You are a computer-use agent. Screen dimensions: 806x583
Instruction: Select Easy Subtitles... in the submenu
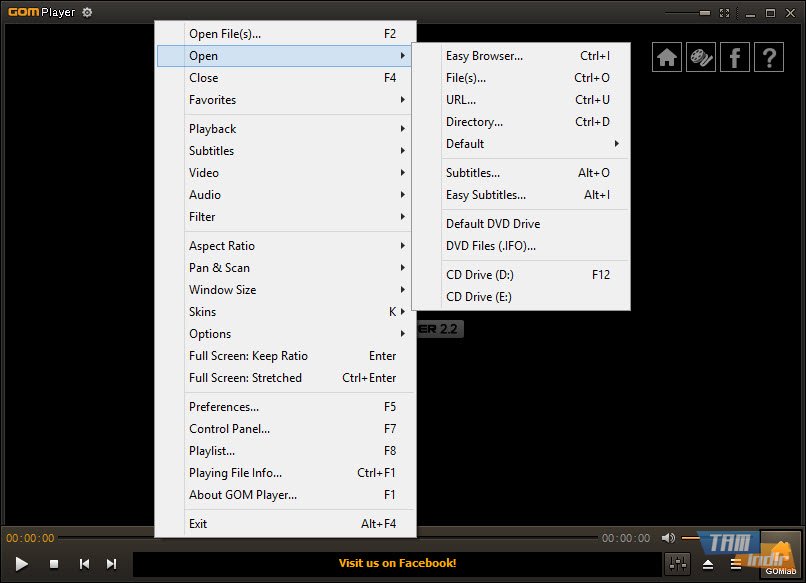tap(521, 195)
